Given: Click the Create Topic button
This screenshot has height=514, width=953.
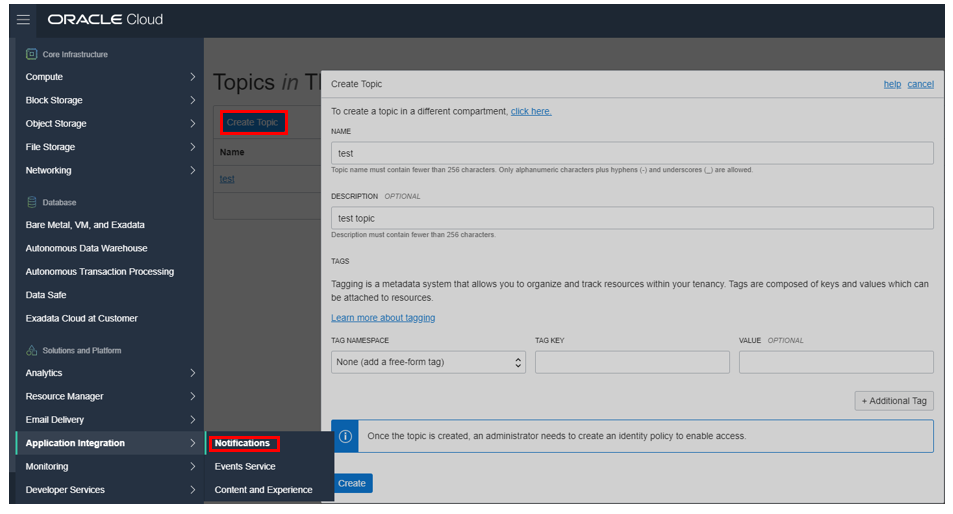Looking at the screenshot, I should point(252,122).
